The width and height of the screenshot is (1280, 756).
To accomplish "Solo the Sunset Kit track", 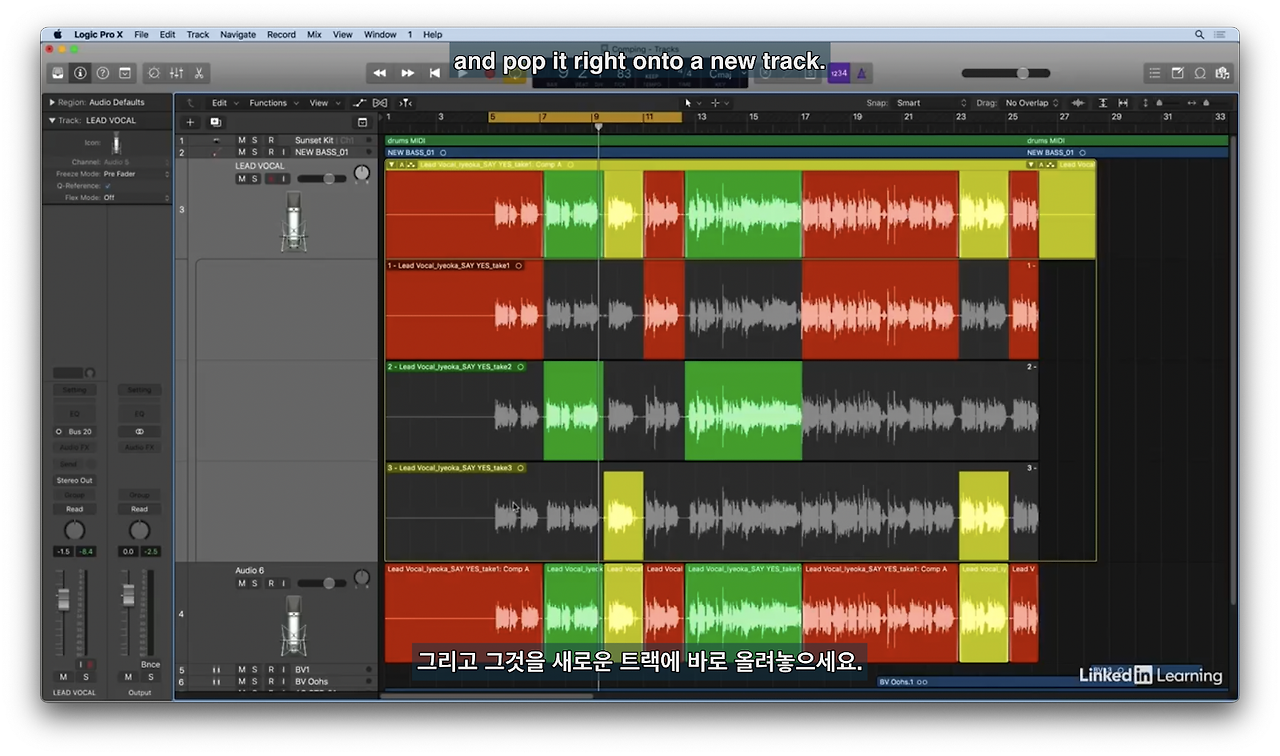I will [254, 140].
